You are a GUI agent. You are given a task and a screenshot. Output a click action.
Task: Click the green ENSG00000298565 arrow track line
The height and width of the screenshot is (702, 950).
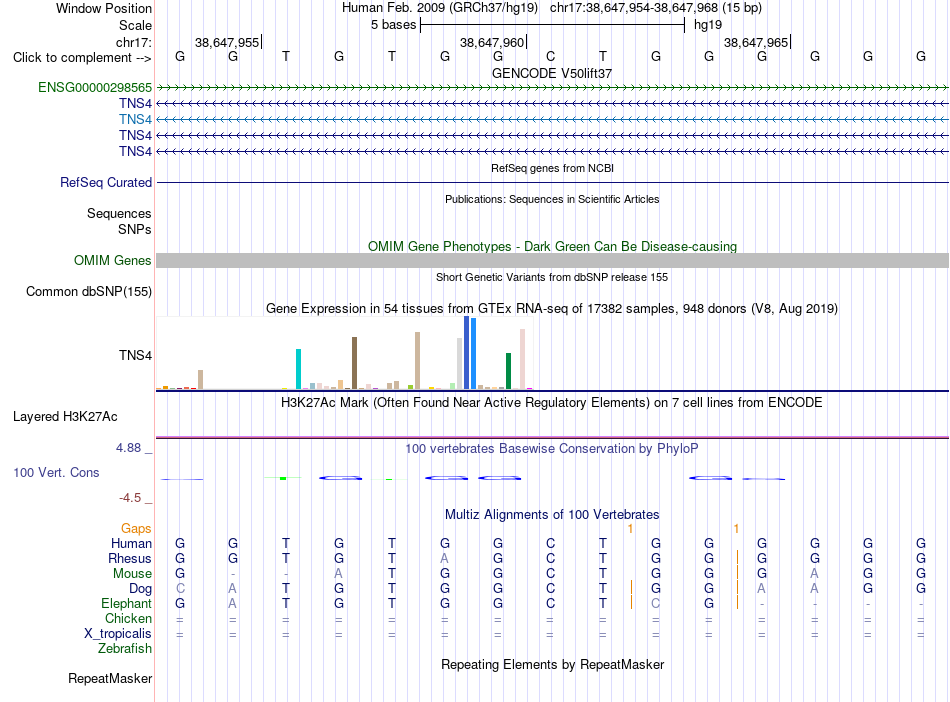[553, 88]
